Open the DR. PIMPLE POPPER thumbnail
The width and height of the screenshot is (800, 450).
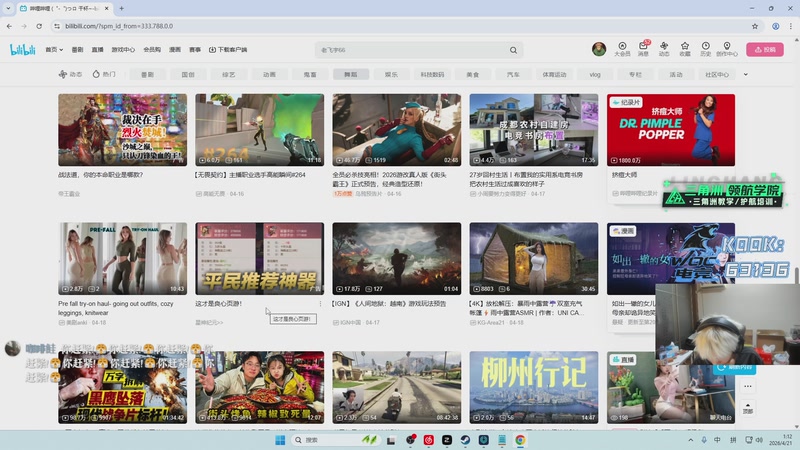tap(671, 130)
